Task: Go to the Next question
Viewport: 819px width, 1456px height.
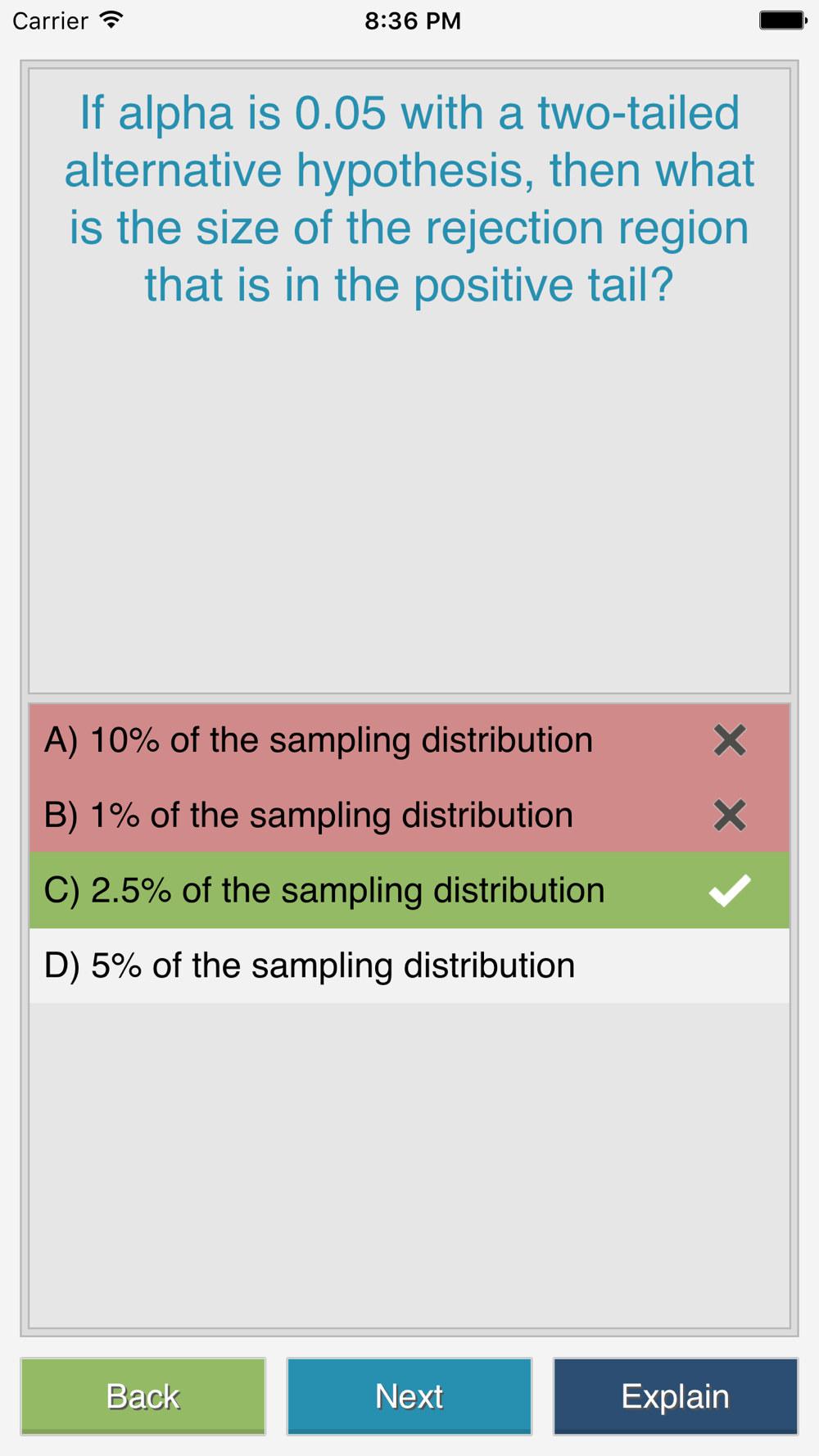Action: tap(409, 1396)
